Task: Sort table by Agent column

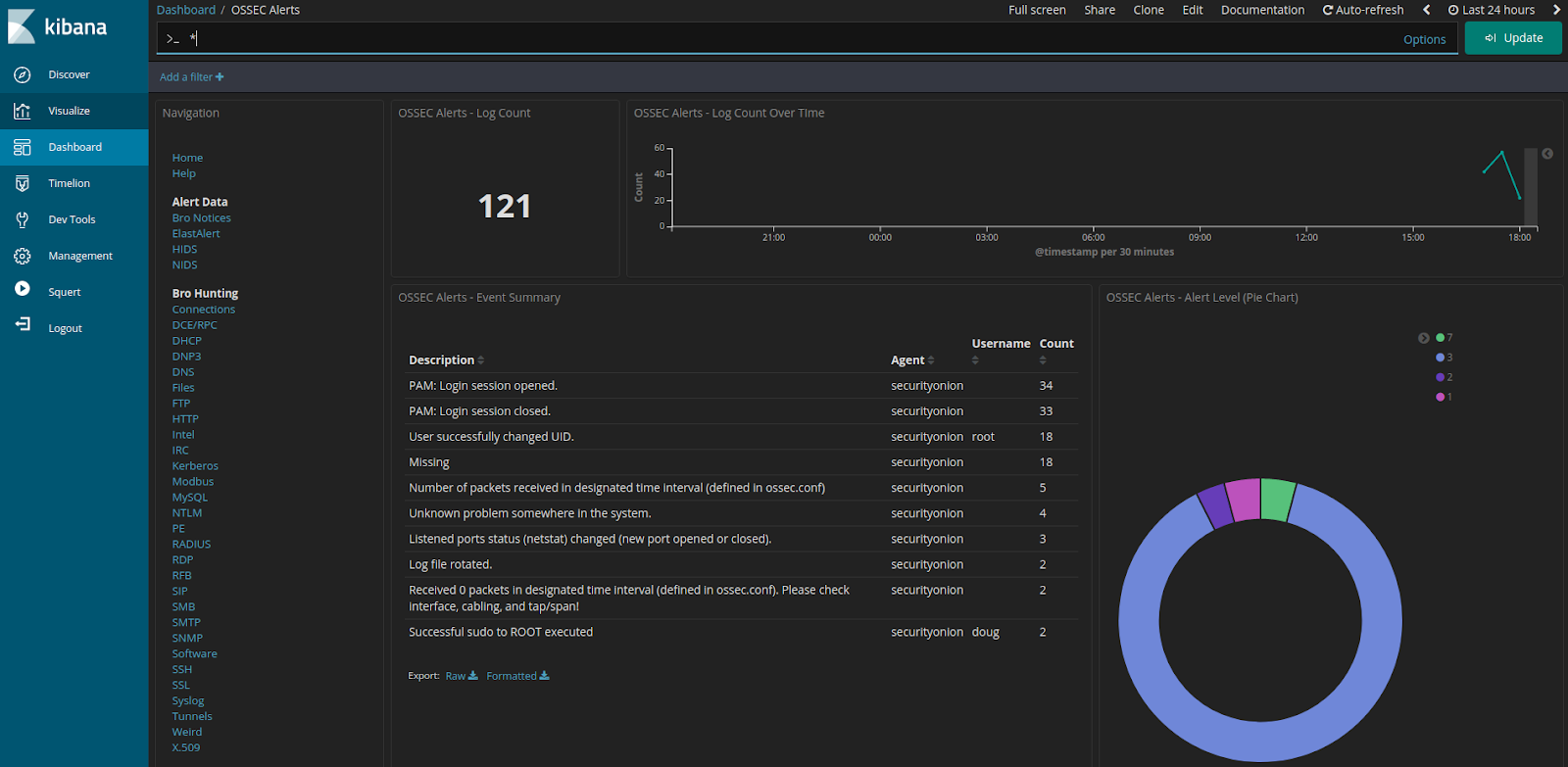Action: (x=931, y=360)
